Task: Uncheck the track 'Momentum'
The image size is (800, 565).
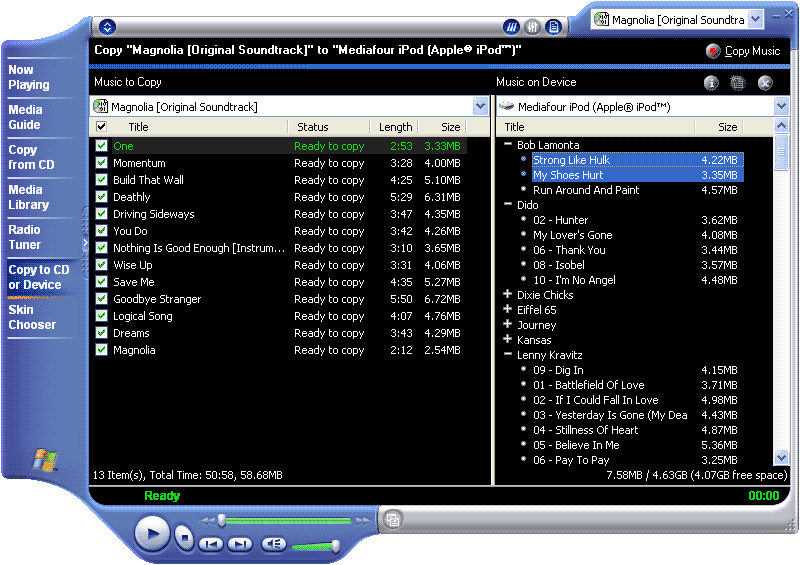Action: coord(102,163)
